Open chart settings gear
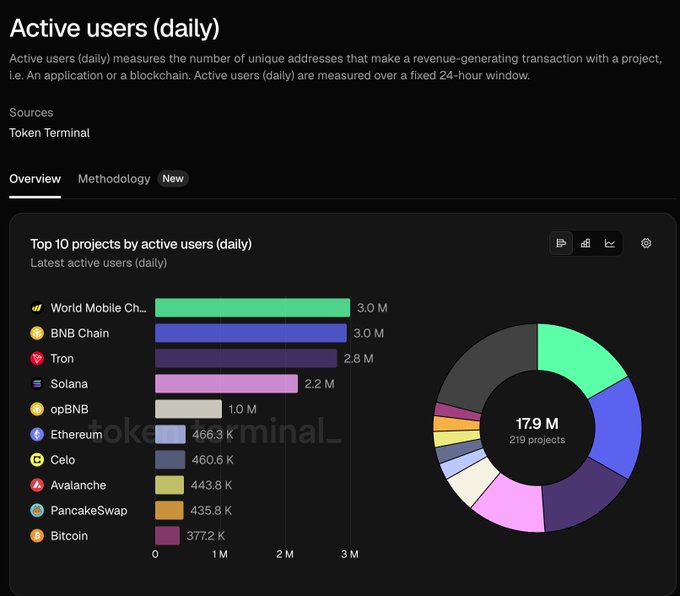The height and width of the screenshot is (596, 680). [646, 243]
